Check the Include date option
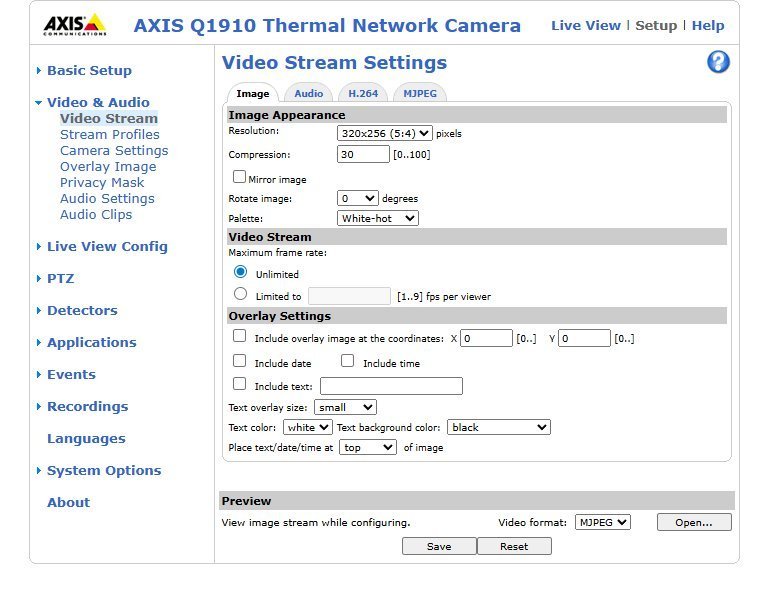This screenshot has height=599, width=779. point(239,361)
